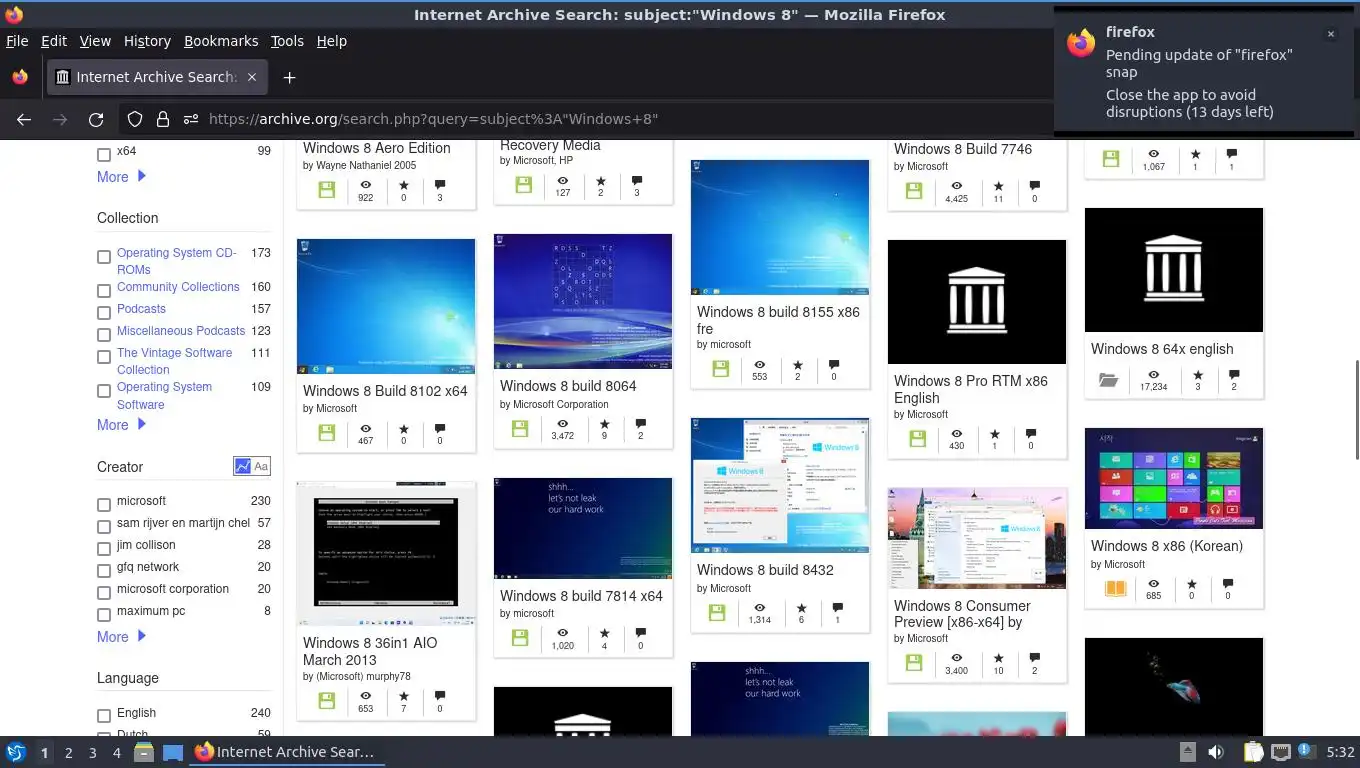Open the Windows 8 build 8432 title link
The width and height of the screenshot is (1360, 768).
[x=765, y=570]
